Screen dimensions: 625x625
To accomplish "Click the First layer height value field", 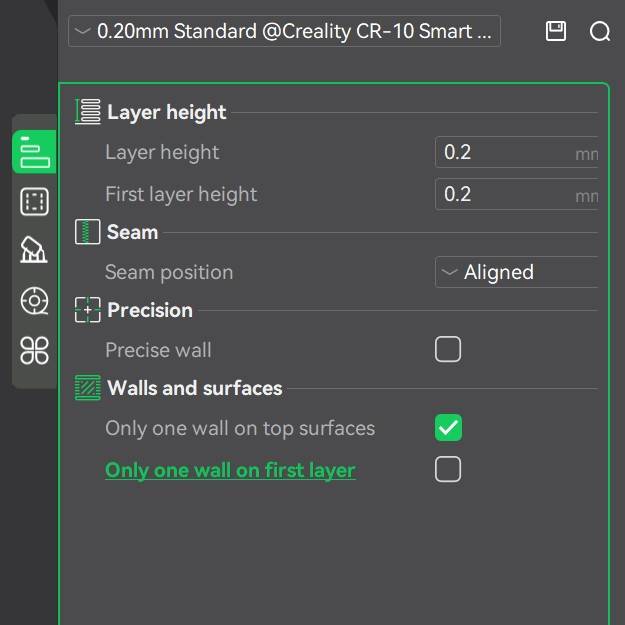I will pyautogui.click(x=504, y=194).
